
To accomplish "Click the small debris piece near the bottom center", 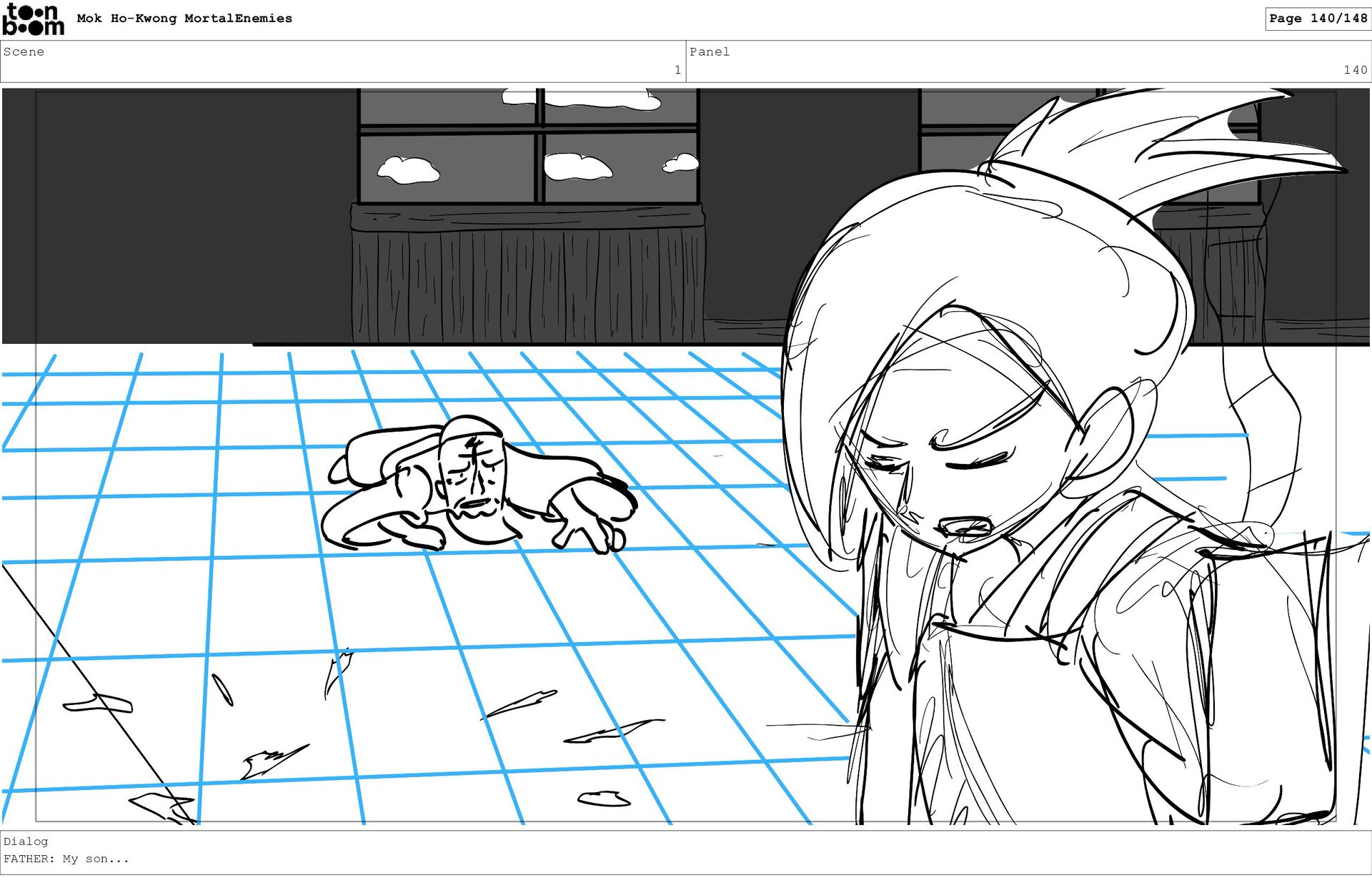I will [604, 799].
